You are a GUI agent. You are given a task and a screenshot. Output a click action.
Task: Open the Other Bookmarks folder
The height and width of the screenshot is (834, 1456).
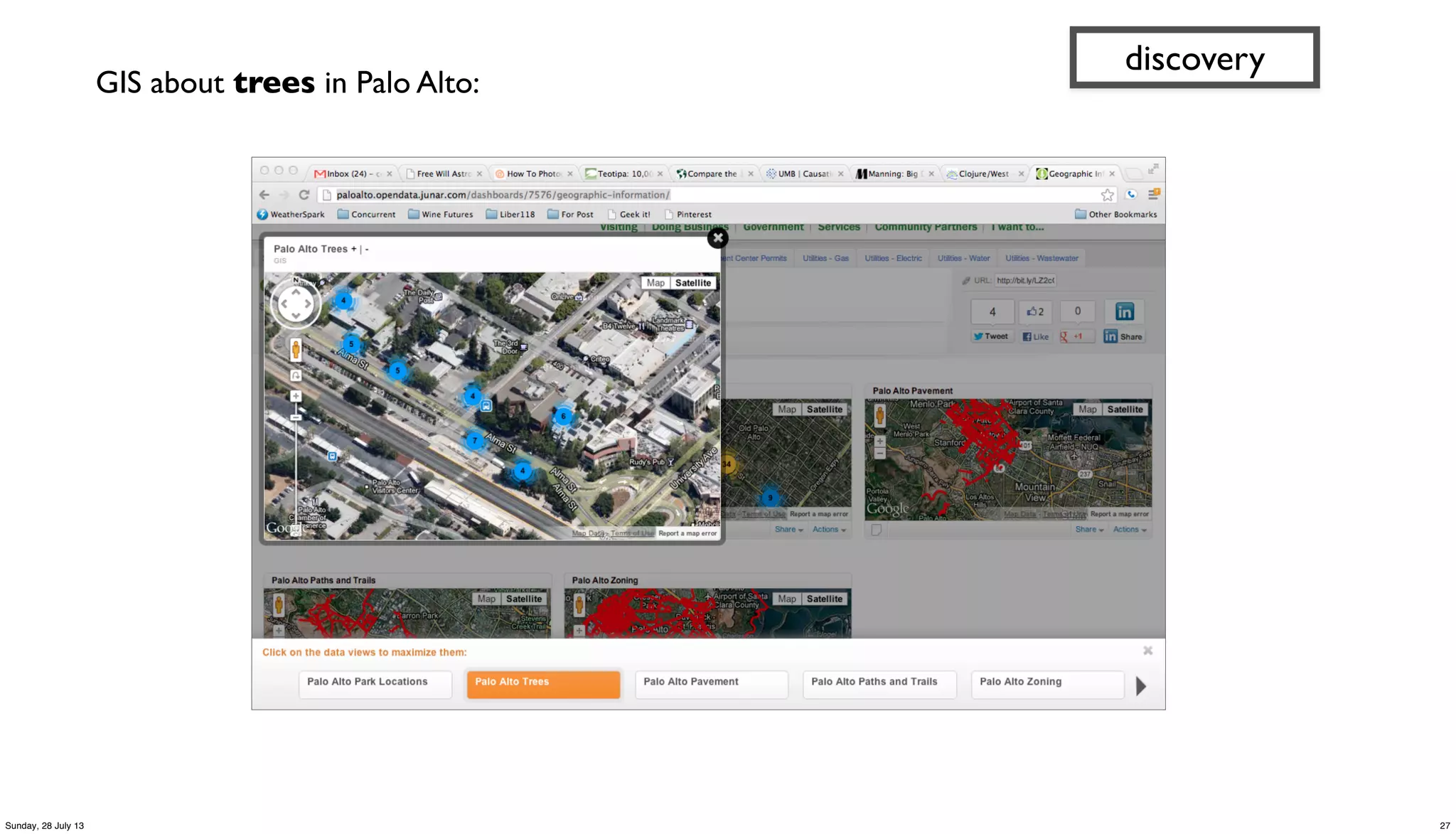(1115, 214)
